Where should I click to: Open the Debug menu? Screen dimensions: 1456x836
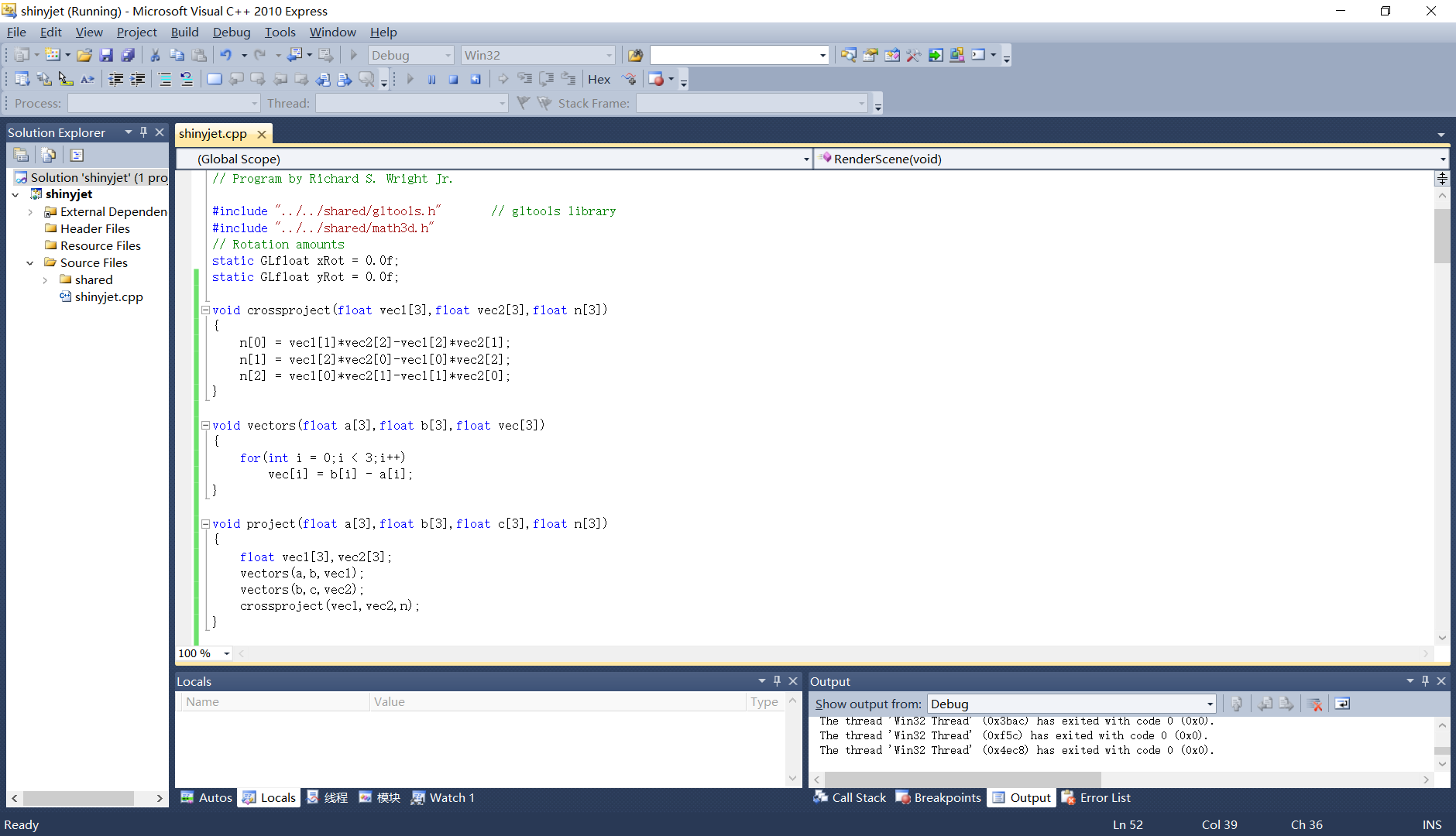click(232, 32)
